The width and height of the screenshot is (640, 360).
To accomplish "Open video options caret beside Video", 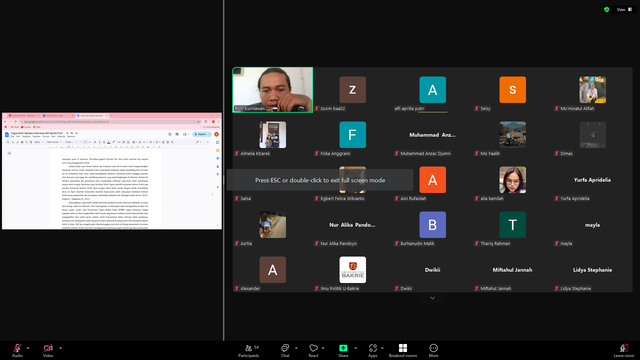I will (60, 348).
